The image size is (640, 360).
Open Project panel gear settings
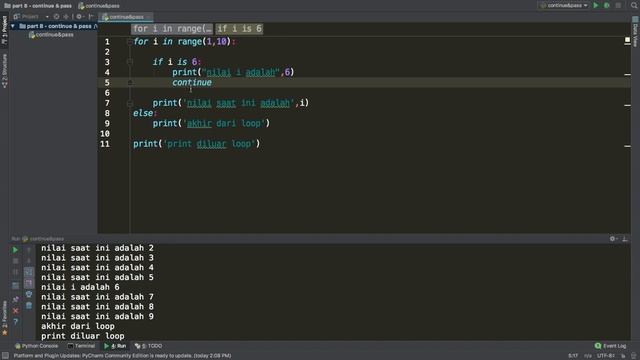pos(80,17)
